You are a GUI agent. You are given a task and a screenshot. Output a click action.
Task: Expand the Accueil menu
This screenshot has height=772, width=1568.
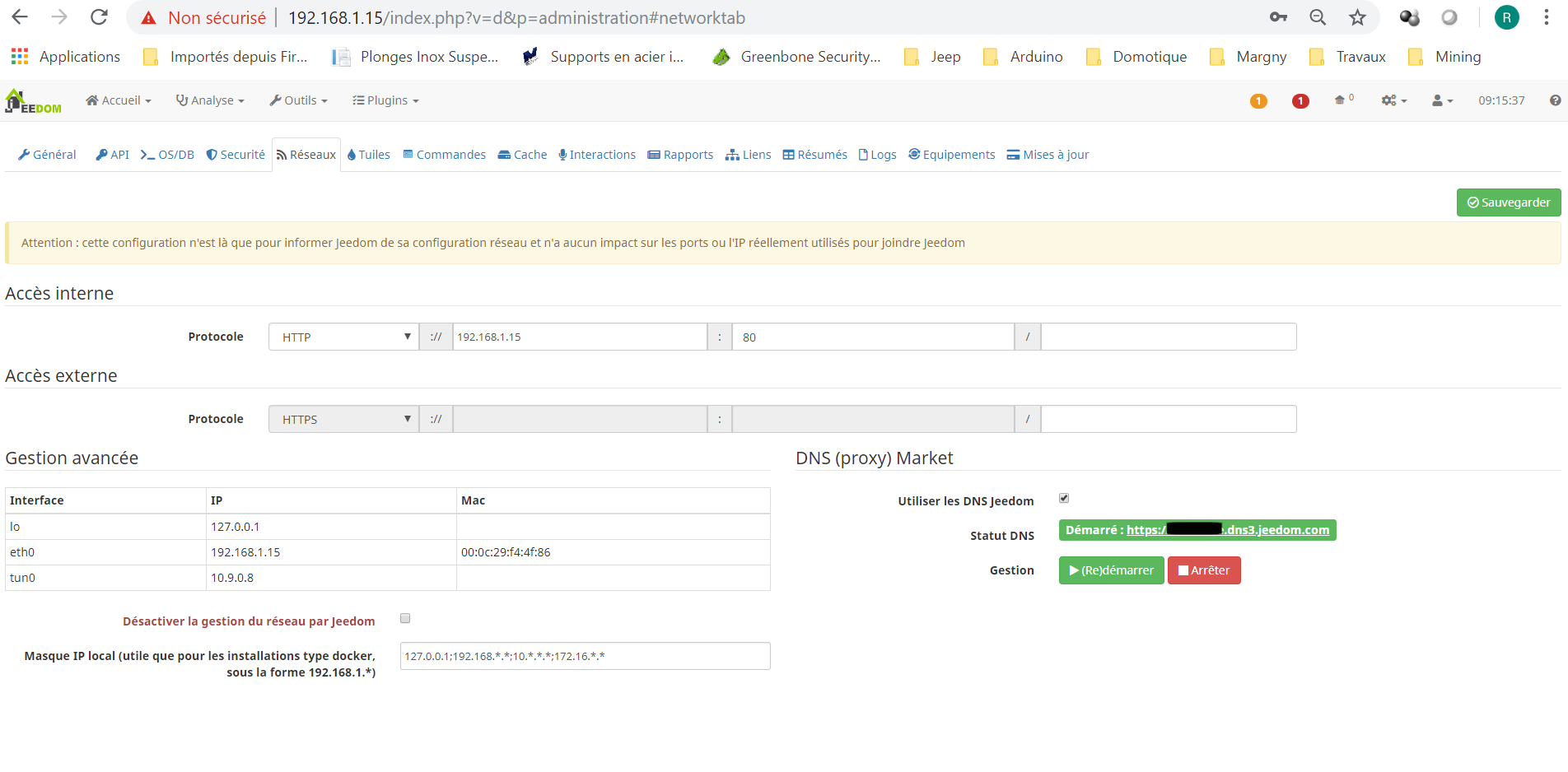tap(119, 100)
